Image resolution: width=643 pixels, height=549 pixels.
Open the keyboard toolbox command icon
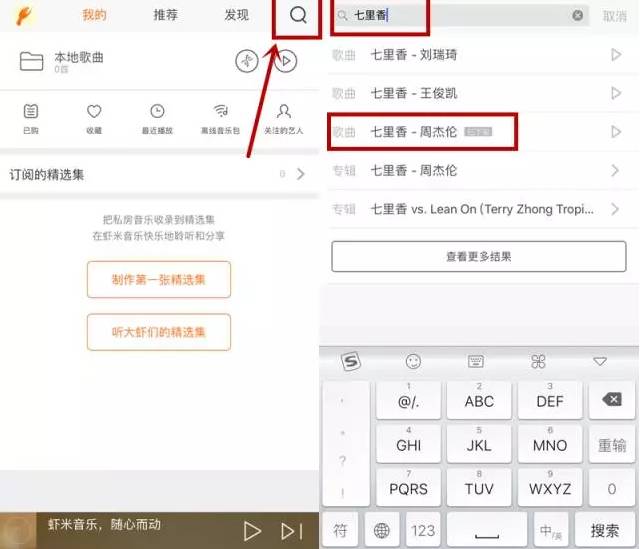[x=538, y=362]
